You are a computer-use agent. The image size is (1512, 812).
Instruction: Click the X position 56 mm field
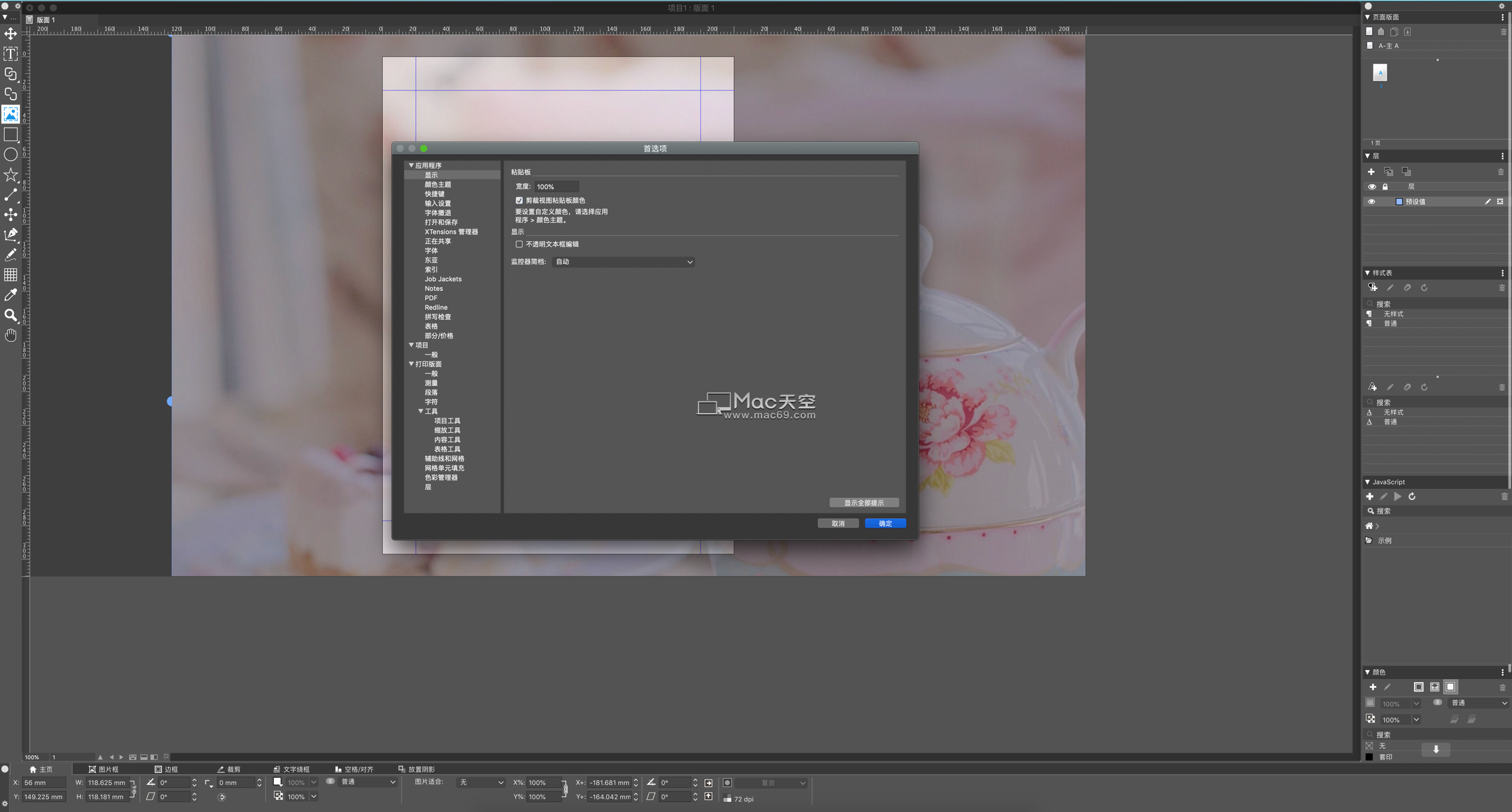tap(44, 783)
